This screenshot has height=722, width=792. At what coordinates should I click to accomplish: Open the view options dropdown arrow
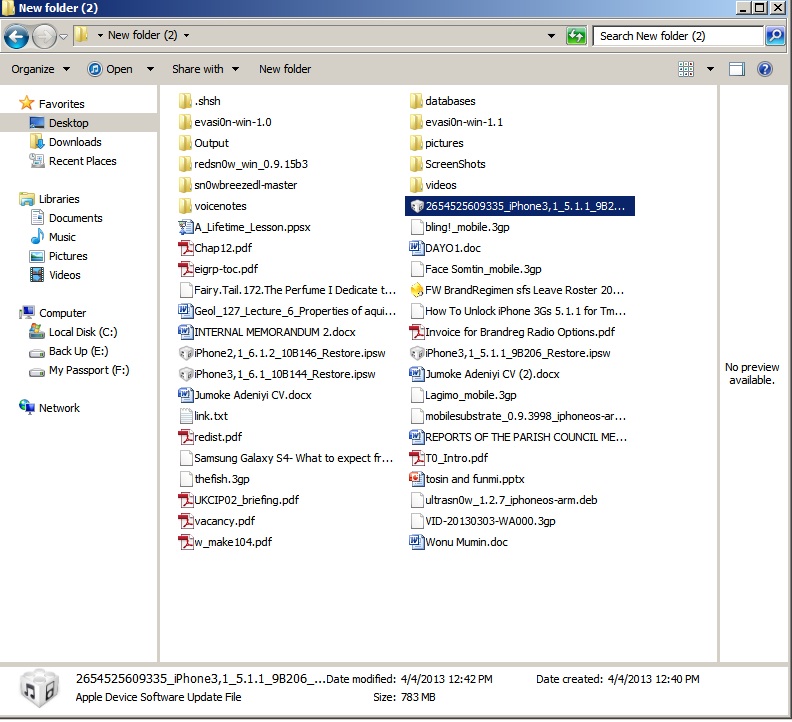(x=710, y=69)
